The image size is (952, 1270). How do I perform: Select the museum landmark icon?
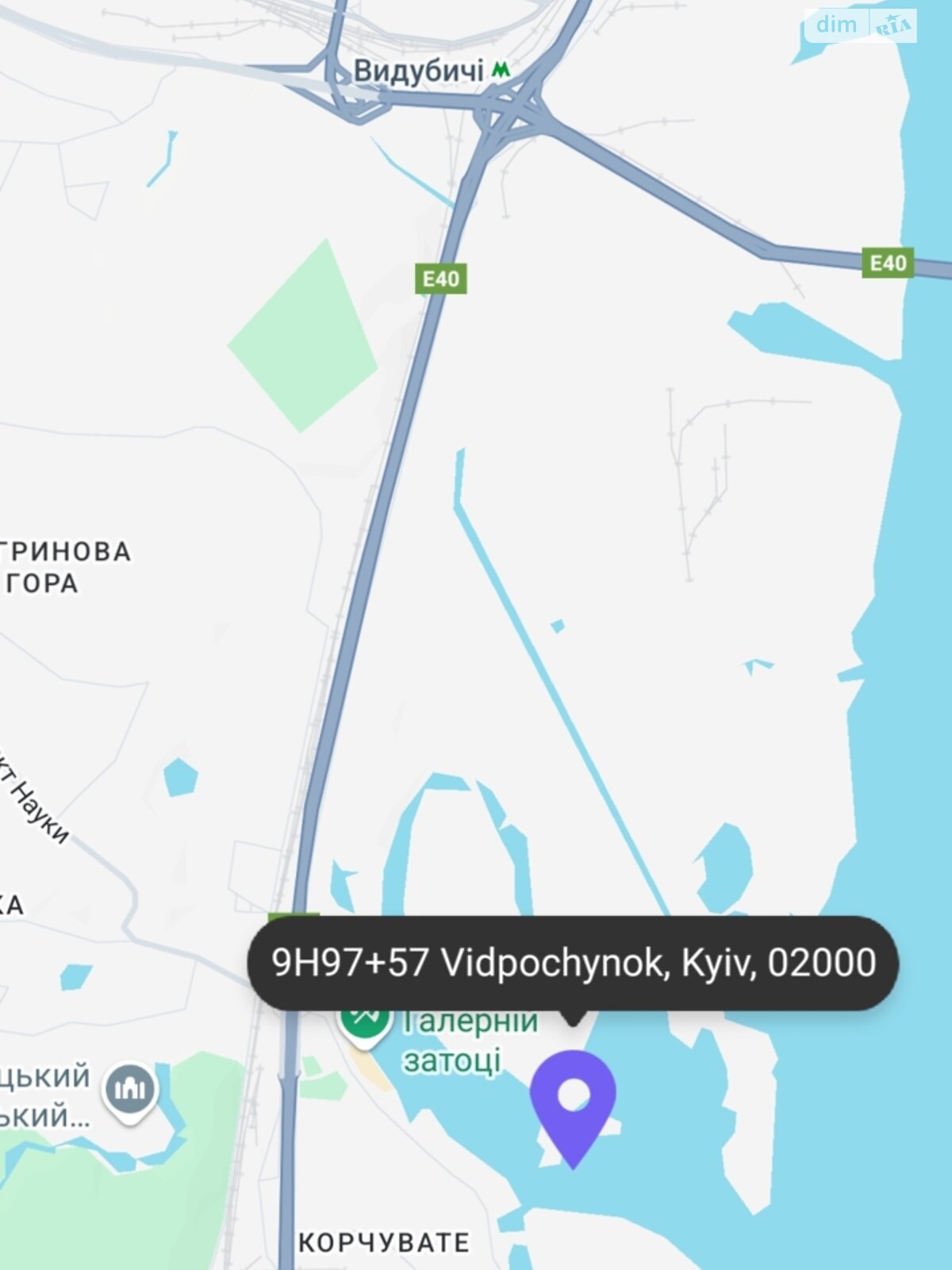tap(130, 1091)
